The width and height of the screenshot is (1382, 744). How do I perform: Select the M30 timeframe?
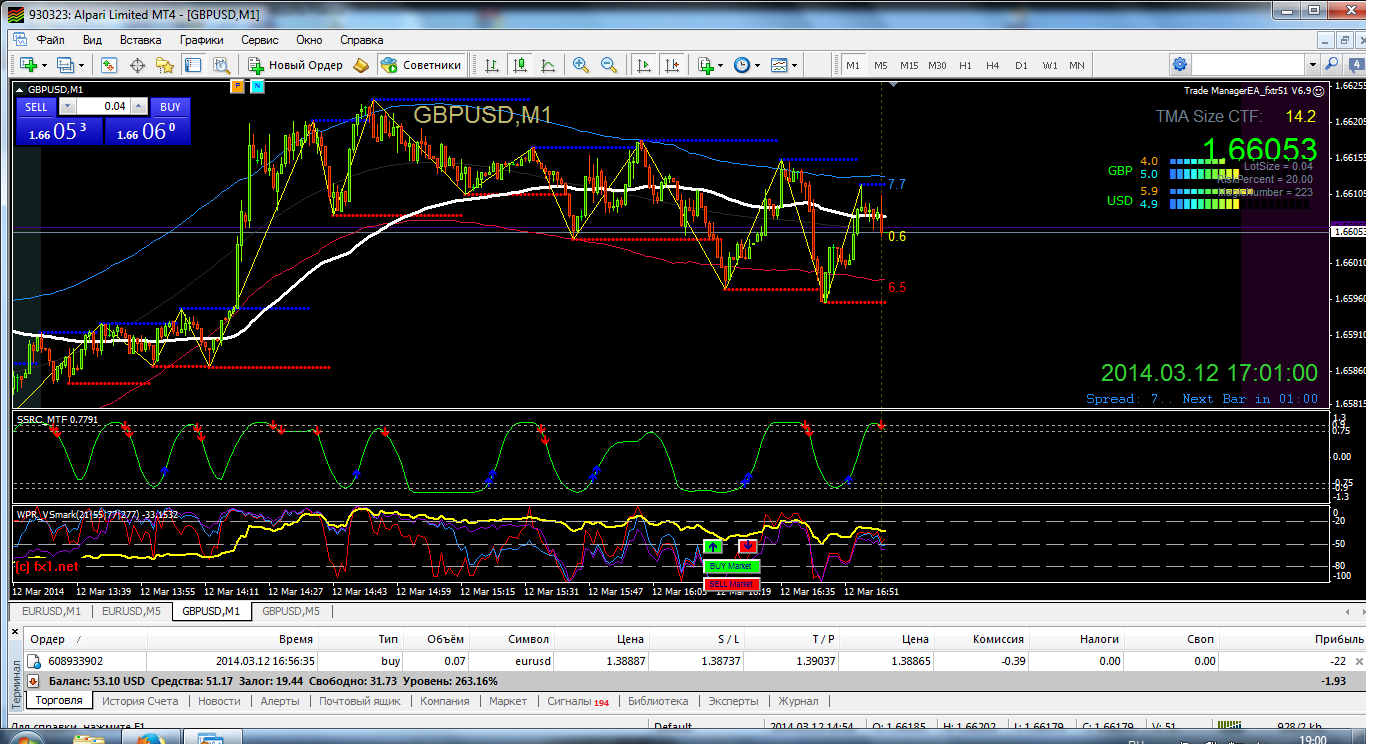[937, 65]
